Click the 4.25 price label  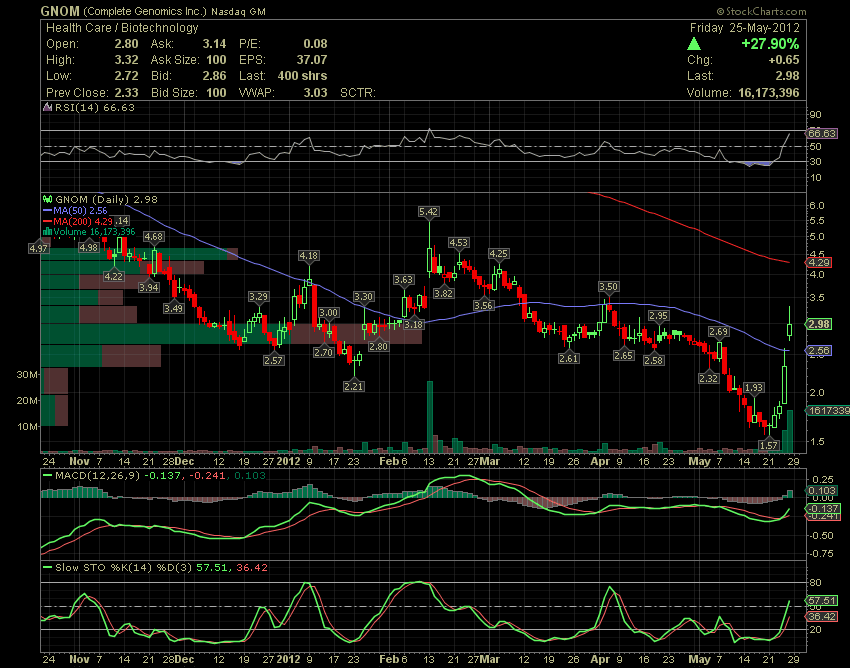point(498,253)
